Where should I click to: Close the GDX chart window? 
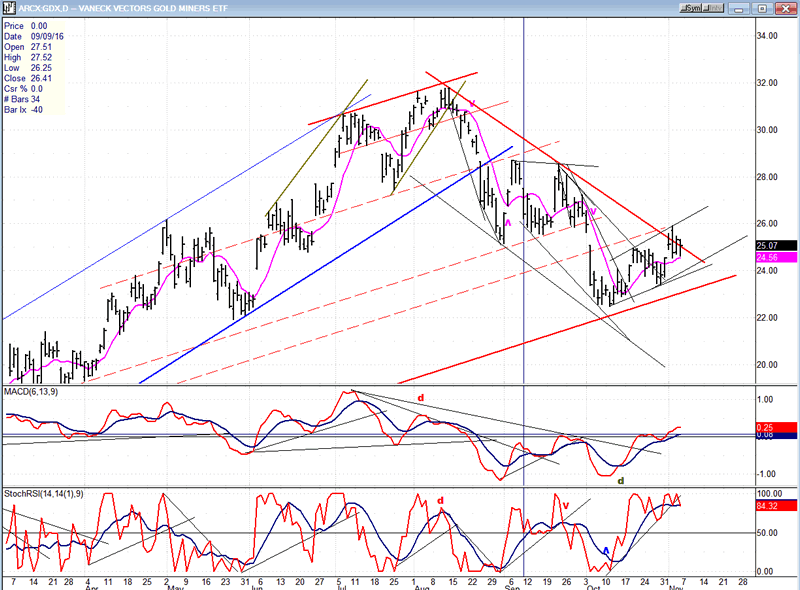[x=788, y=7]
